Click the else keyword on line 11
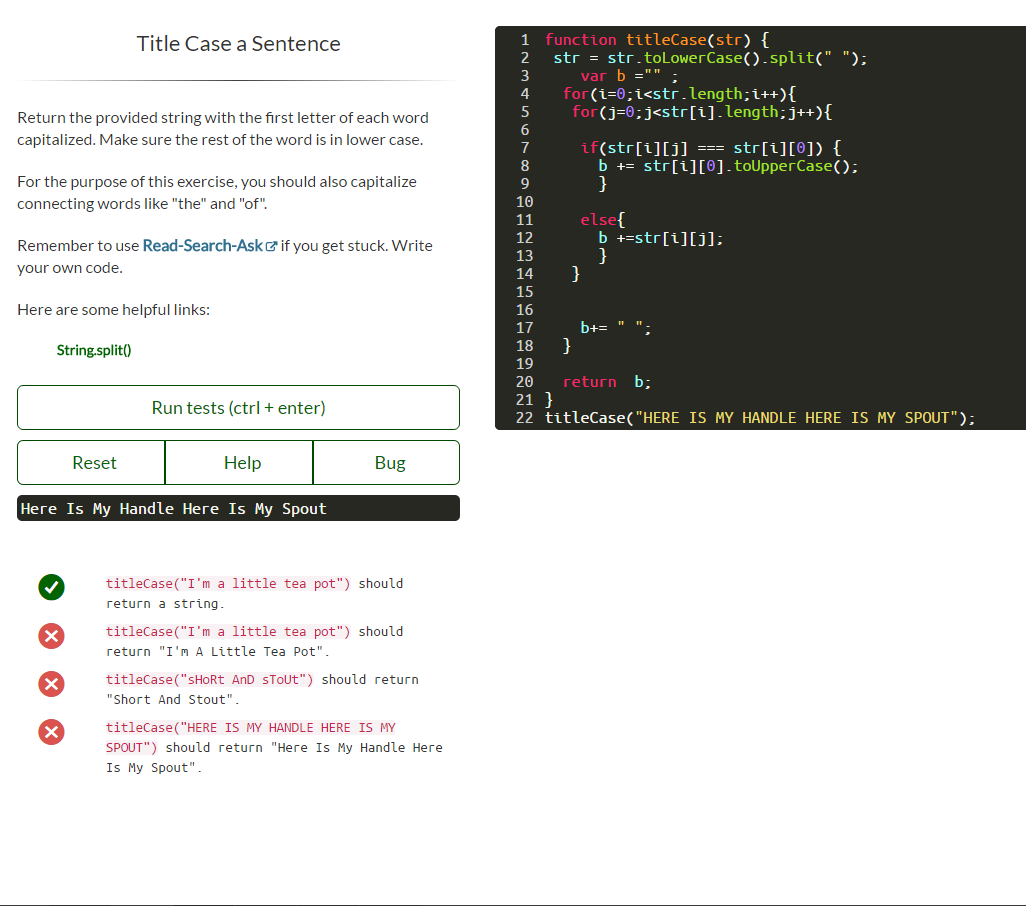The image size is (1026, 906). (x=599, y=220)
